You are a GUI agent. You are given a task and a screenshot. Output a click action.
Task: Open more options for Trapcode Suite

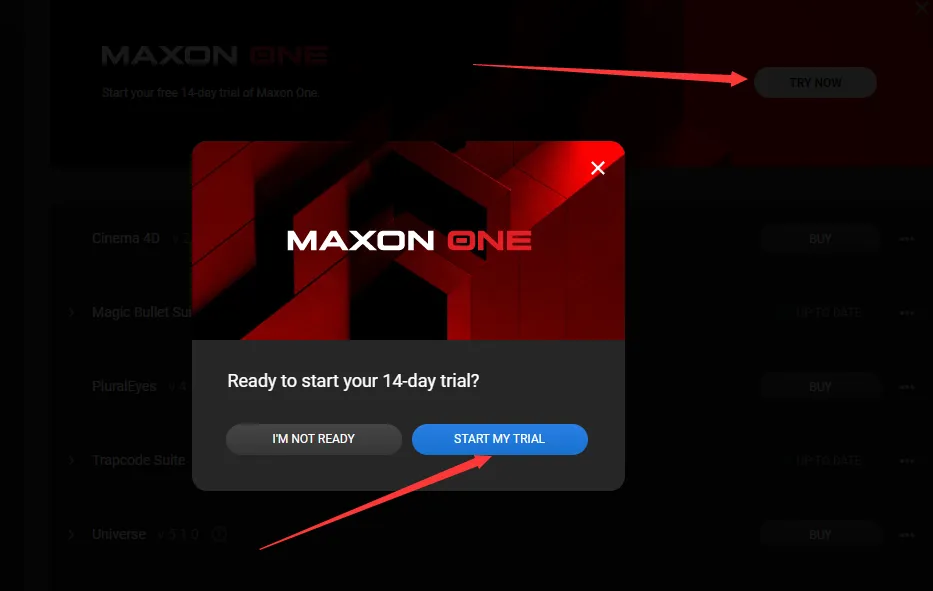[907, 461]
